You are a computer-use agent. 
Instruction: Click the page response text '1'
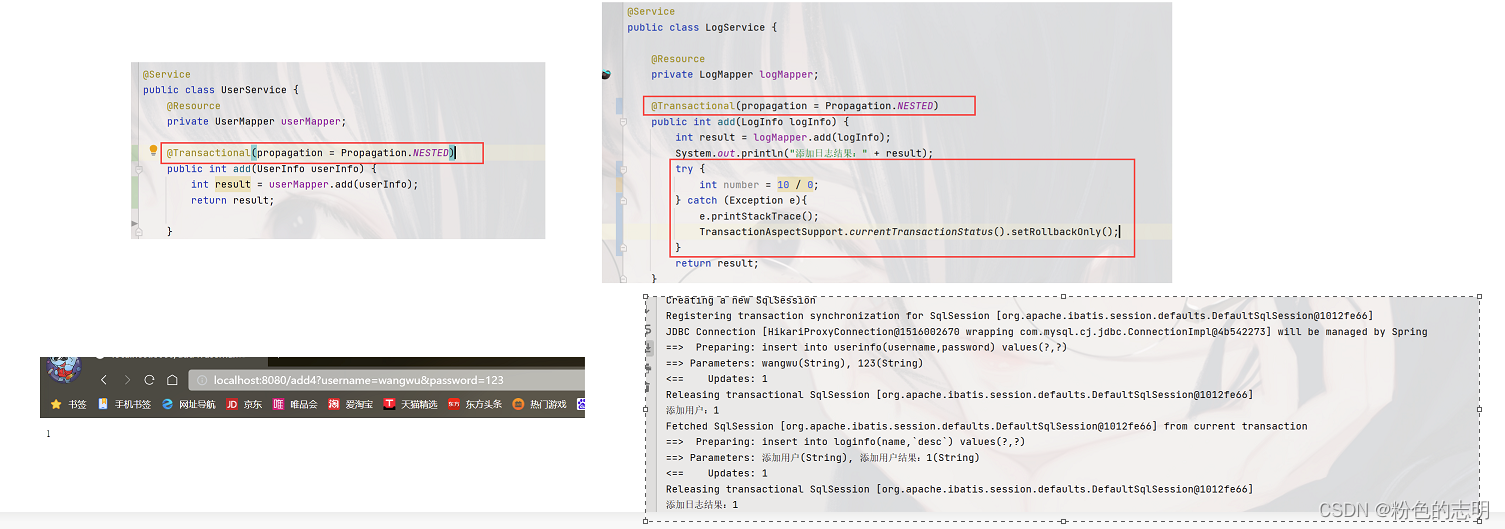click(x=47, y=434)
